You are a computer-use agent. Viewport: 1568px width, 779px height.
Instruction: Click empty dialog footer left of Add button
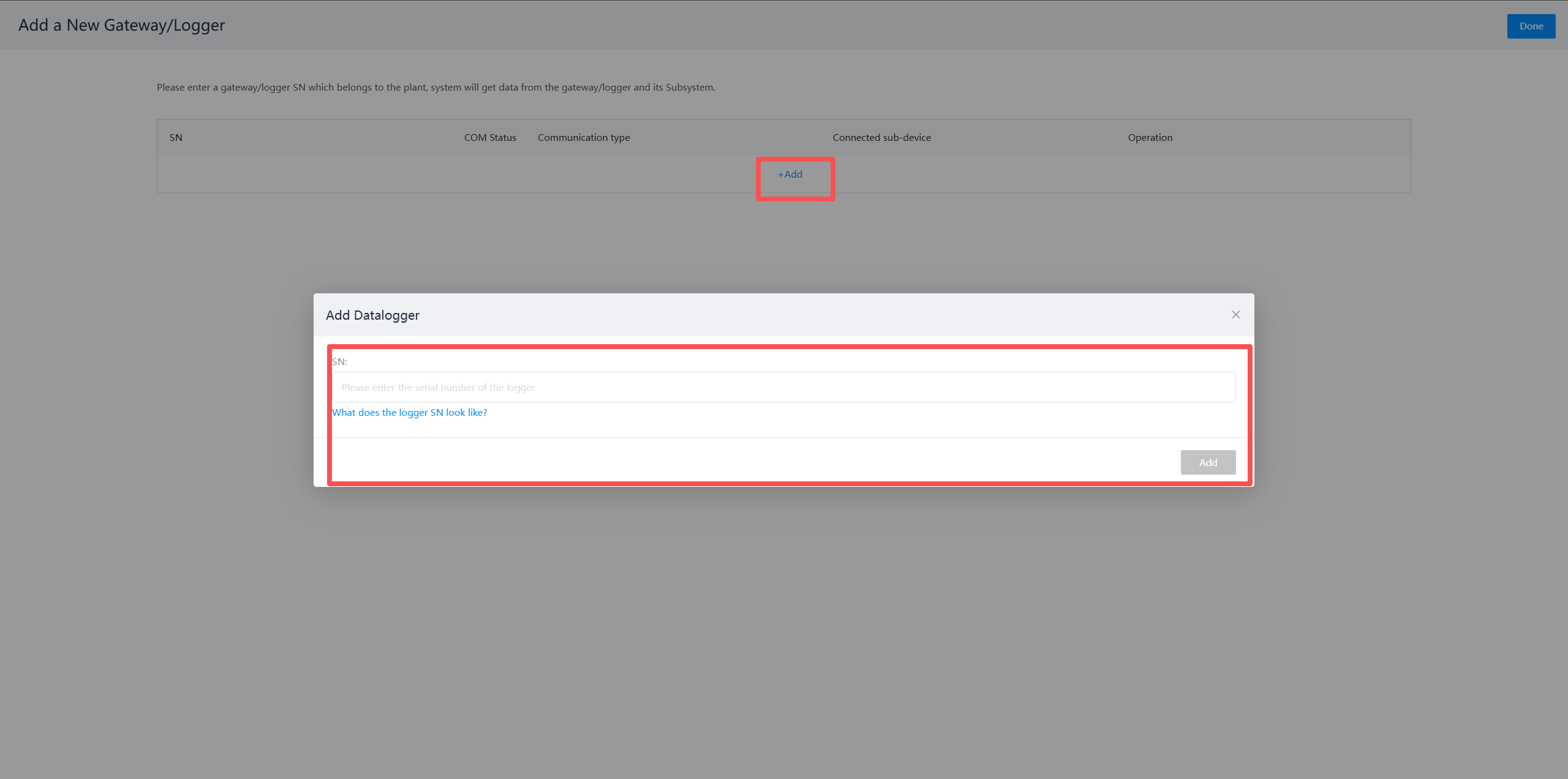tap(735, 462)
